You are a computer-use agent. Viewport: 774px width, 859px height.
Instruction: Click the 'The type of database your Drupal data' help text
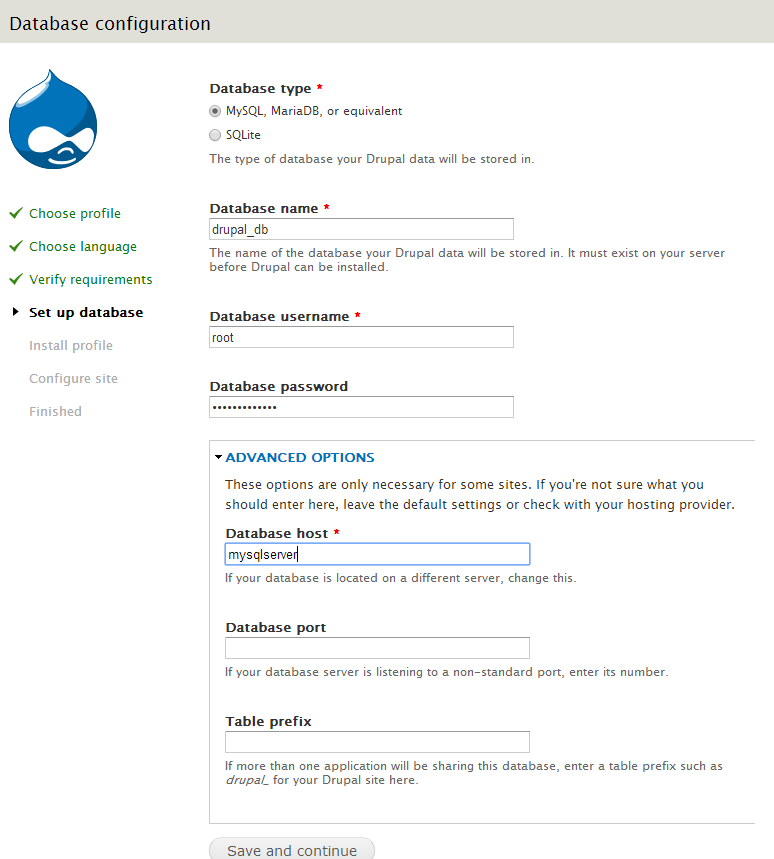point(372,159)
